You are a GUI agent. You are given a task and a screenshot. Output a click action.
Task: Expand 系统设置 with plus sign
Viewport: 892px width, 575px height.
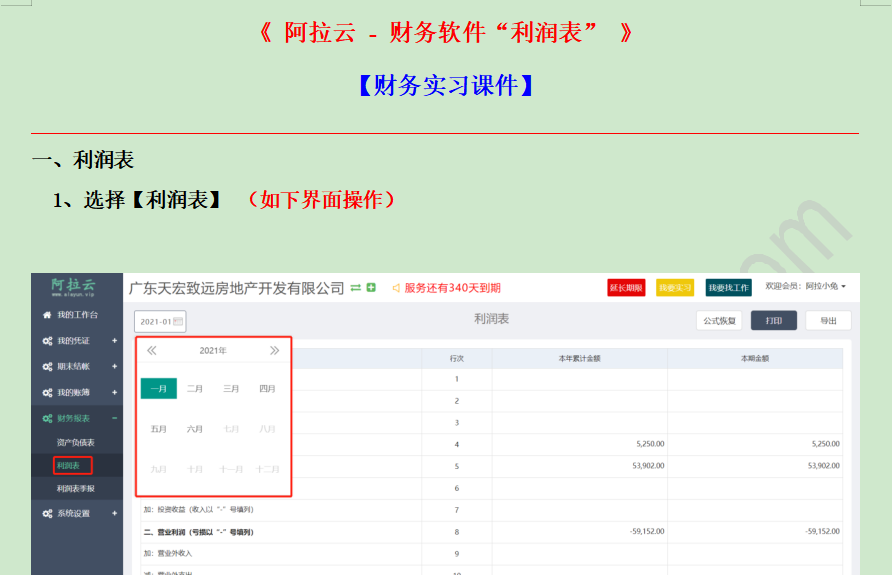point(114,514)
